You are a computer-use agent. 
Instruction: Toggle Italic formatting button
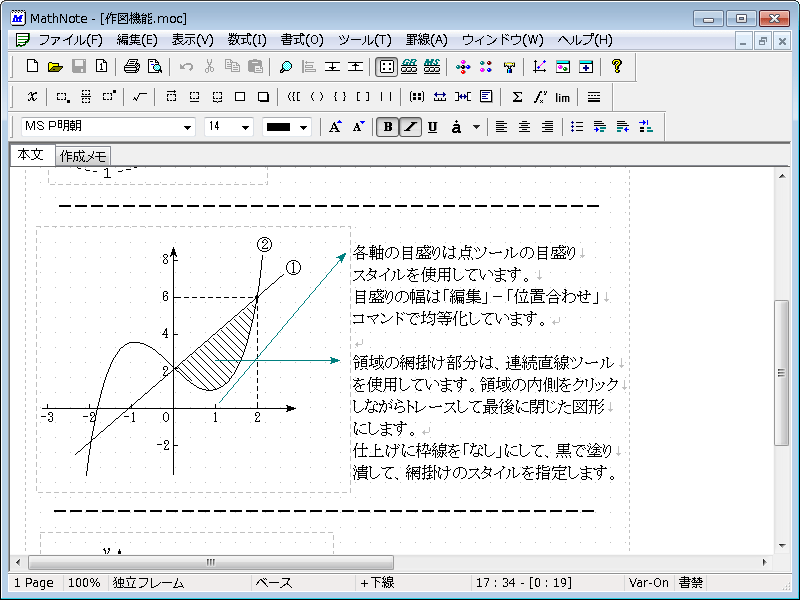409,127
